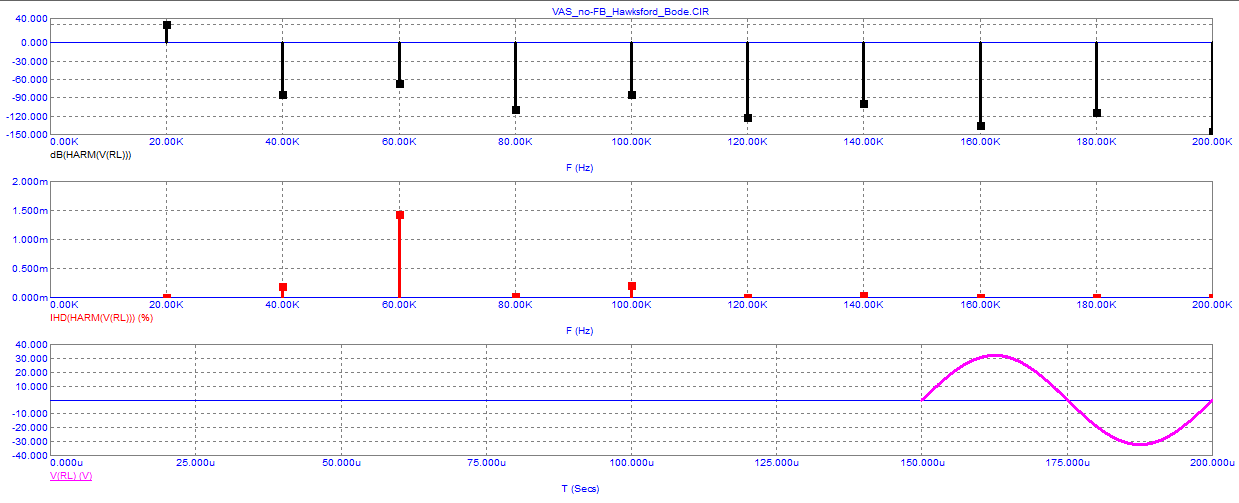This screenshot has width=1239, height=503.
Task: Click the 150.000u tick on the time axis
Action: click(922, 464)
